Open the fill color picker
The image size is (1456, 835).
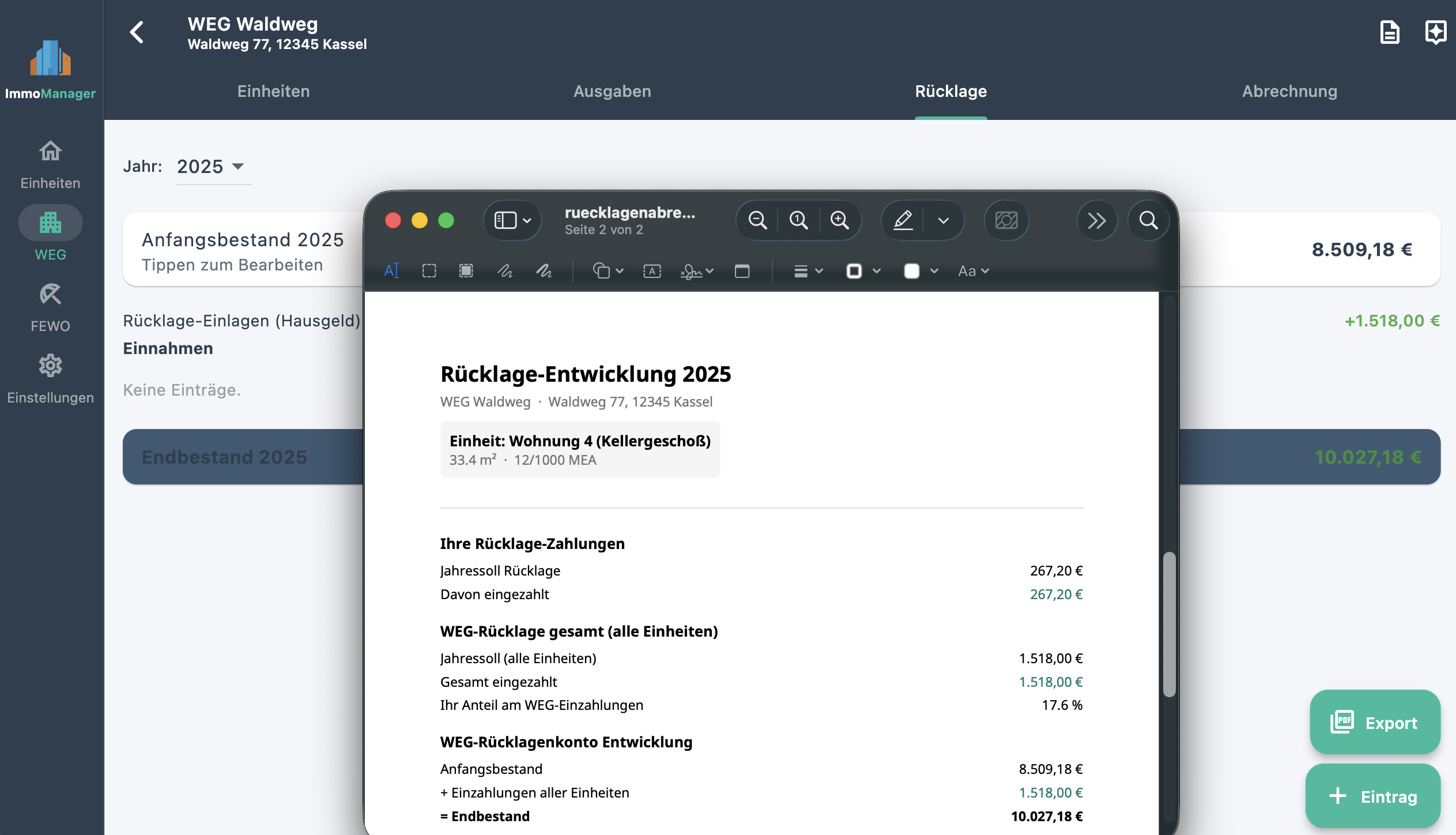point(921,270)
